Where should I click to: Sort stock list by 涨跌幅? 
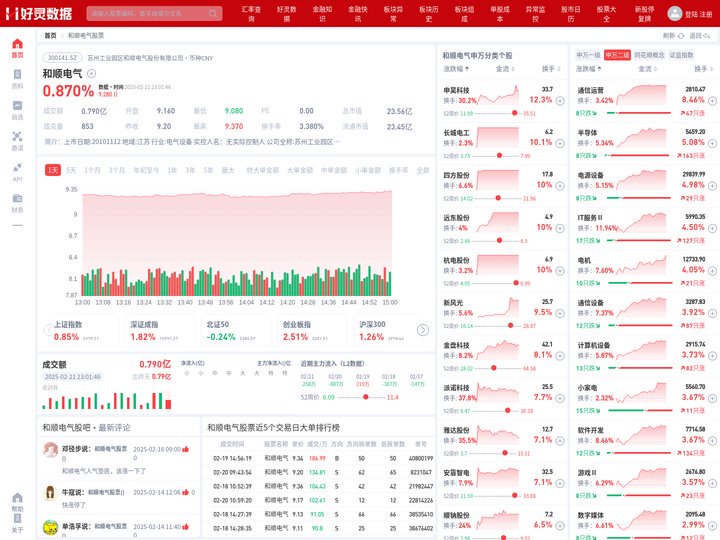[456, 69]
